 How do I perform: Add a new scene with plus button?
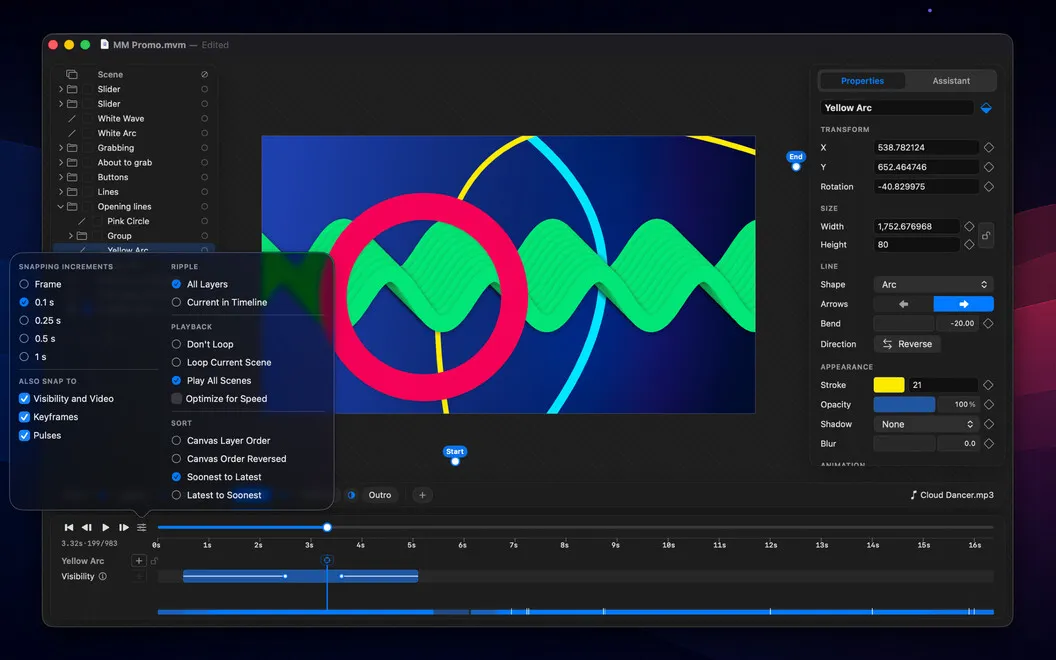coord(422,495)
